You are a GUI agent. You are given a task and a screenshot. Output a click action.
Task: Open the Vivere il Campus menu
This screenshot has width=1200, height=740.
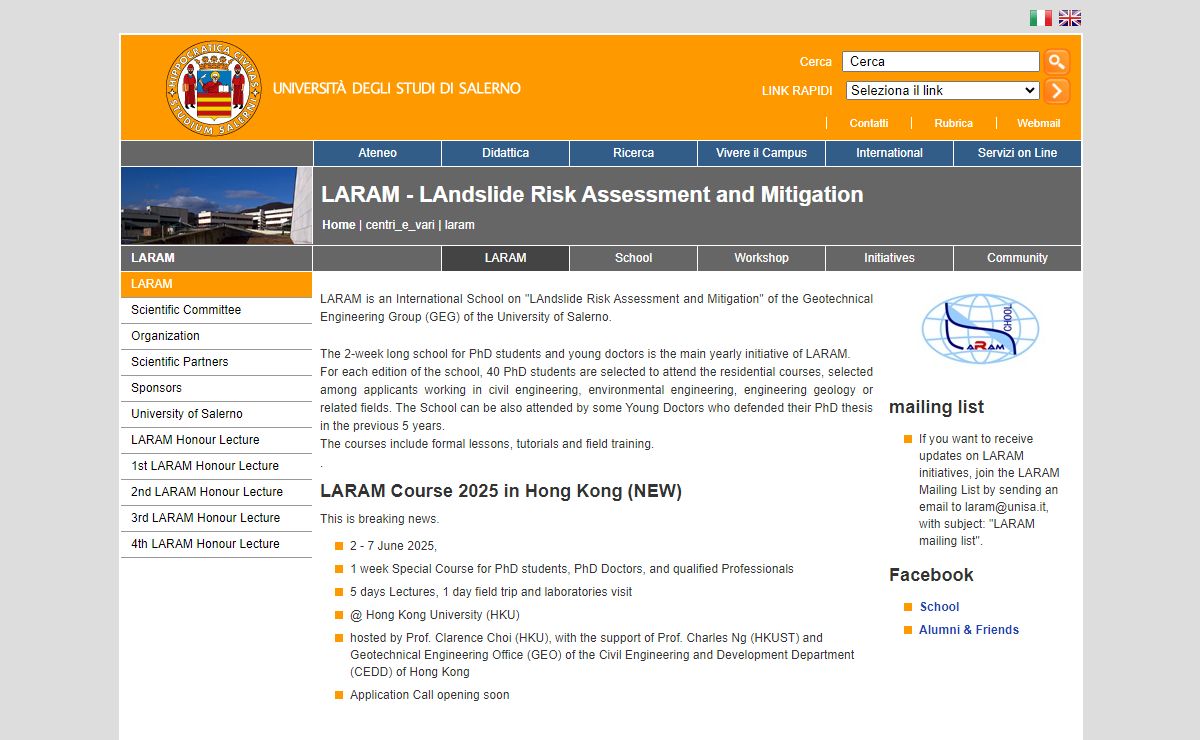pyautogui.click(x=761, y=153)
